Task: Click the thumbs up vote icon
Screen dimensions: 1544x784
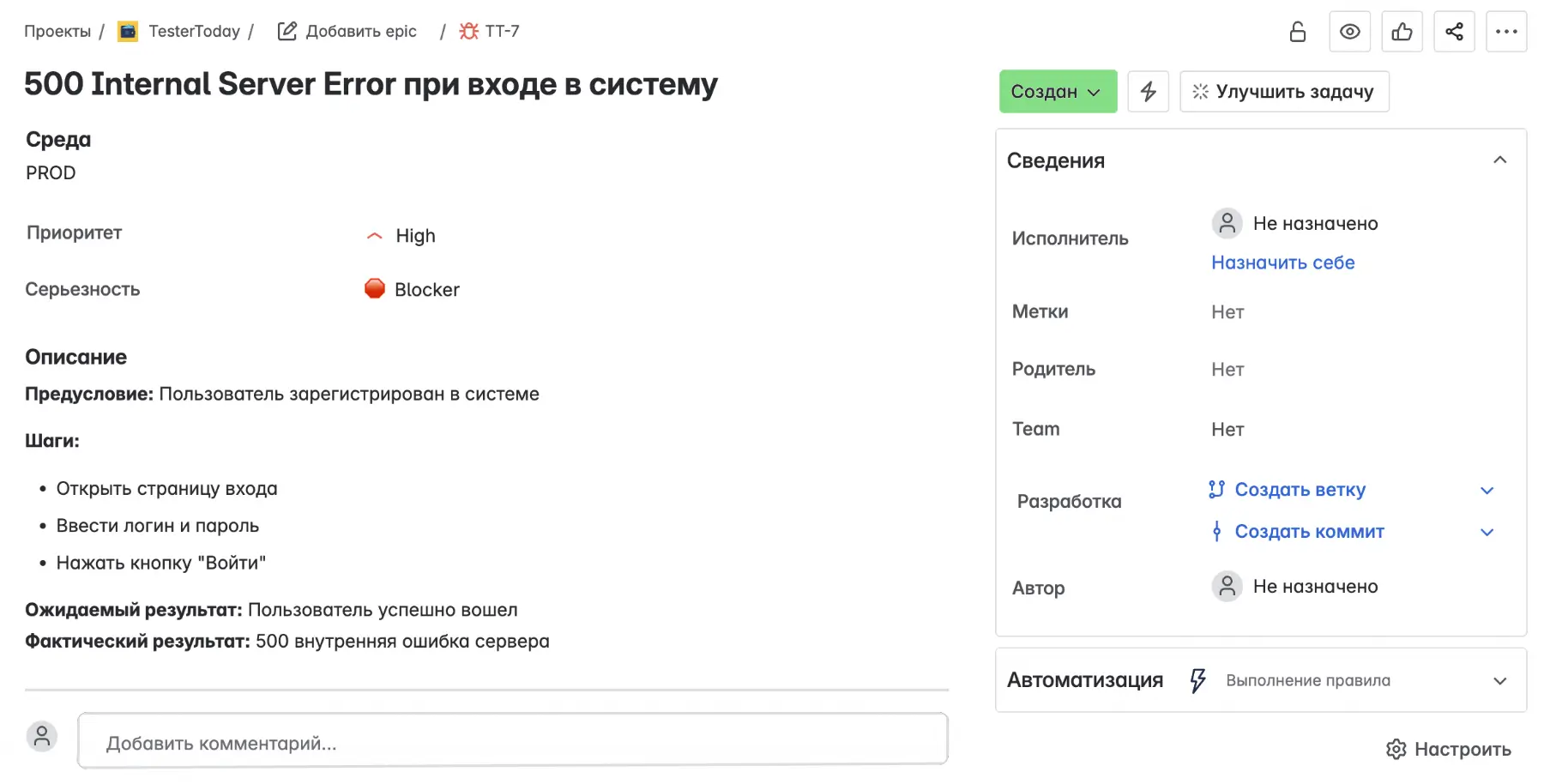Action: (x=1402, y=31)
